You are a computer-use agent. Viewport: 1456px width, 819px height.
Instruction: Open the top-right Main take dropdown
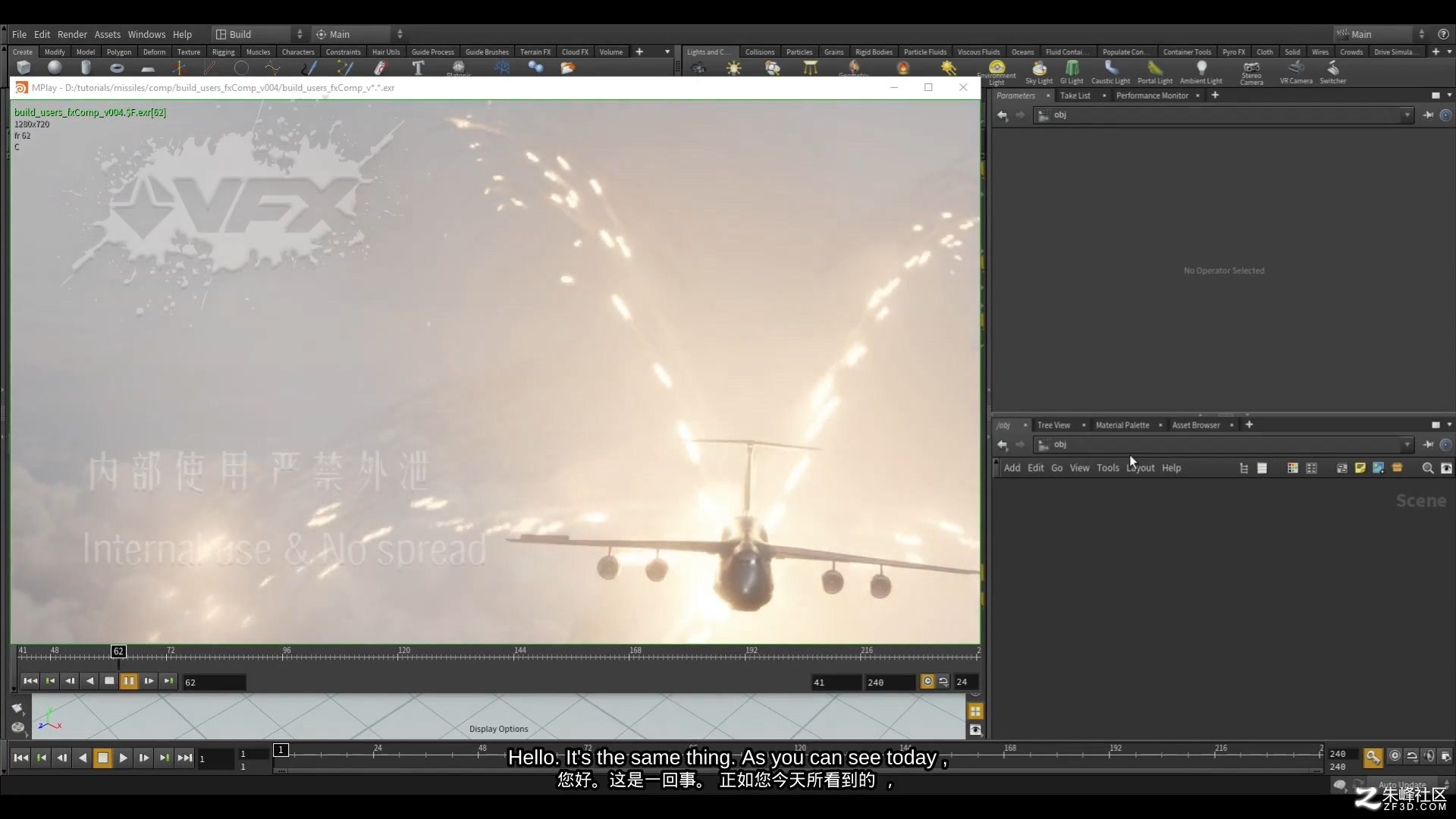tap(1380, 34)
